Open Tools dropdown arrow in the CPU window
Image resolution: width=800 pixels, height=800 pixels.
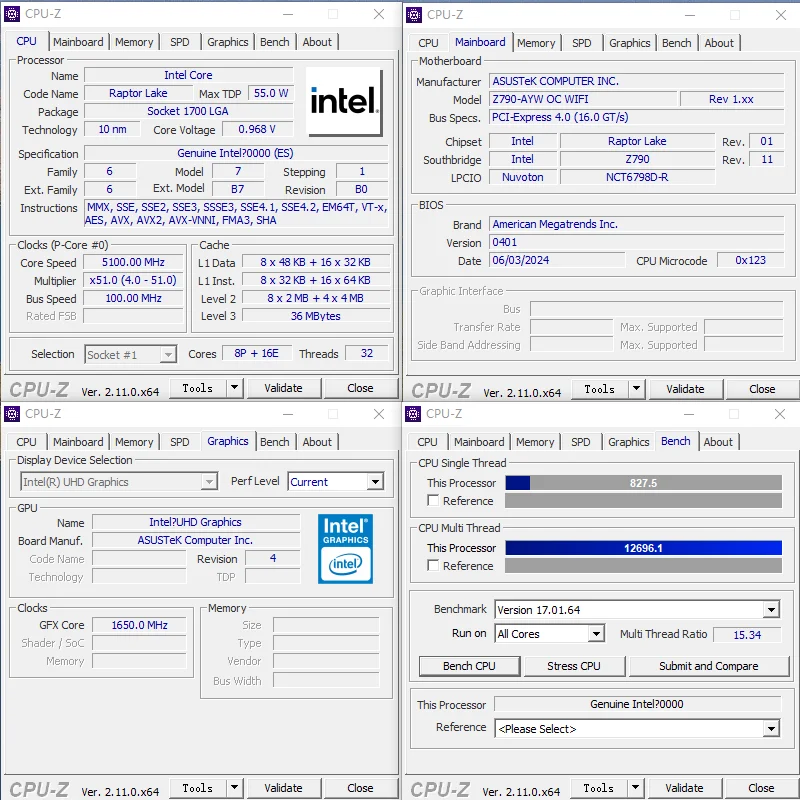235,388
